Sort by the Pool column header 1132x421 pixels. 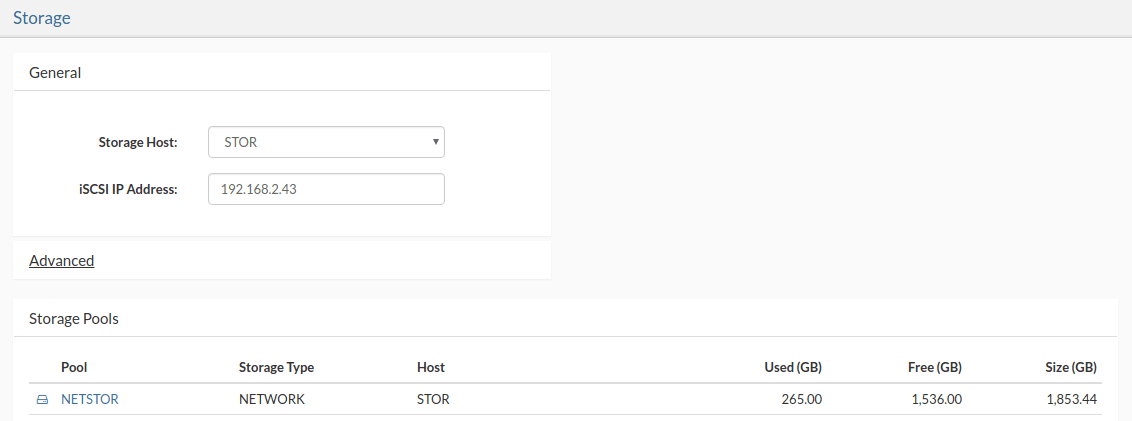tap(74, 368)
